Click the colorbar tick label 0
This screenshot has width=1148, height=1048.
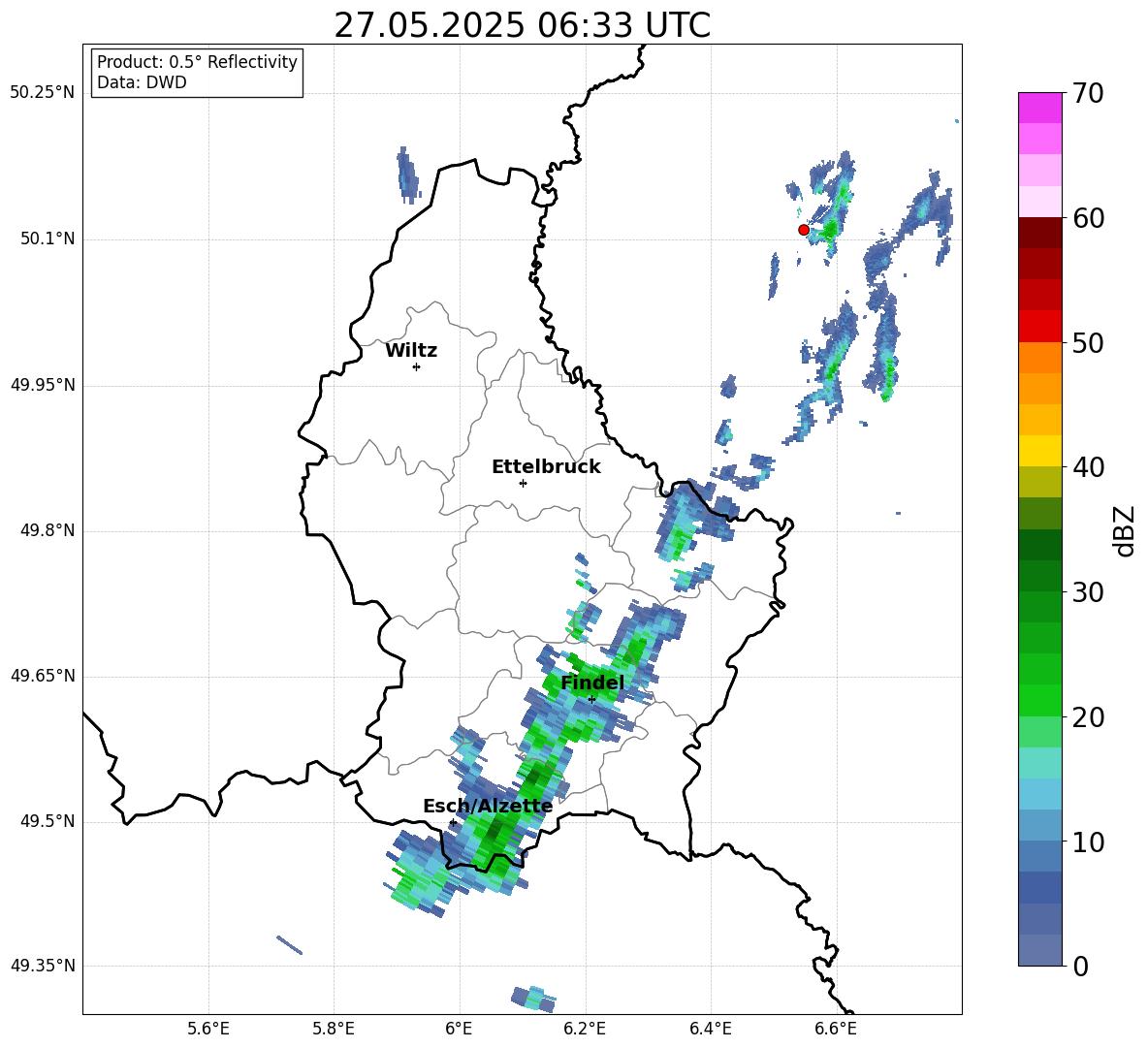(x=1080, y=967)
